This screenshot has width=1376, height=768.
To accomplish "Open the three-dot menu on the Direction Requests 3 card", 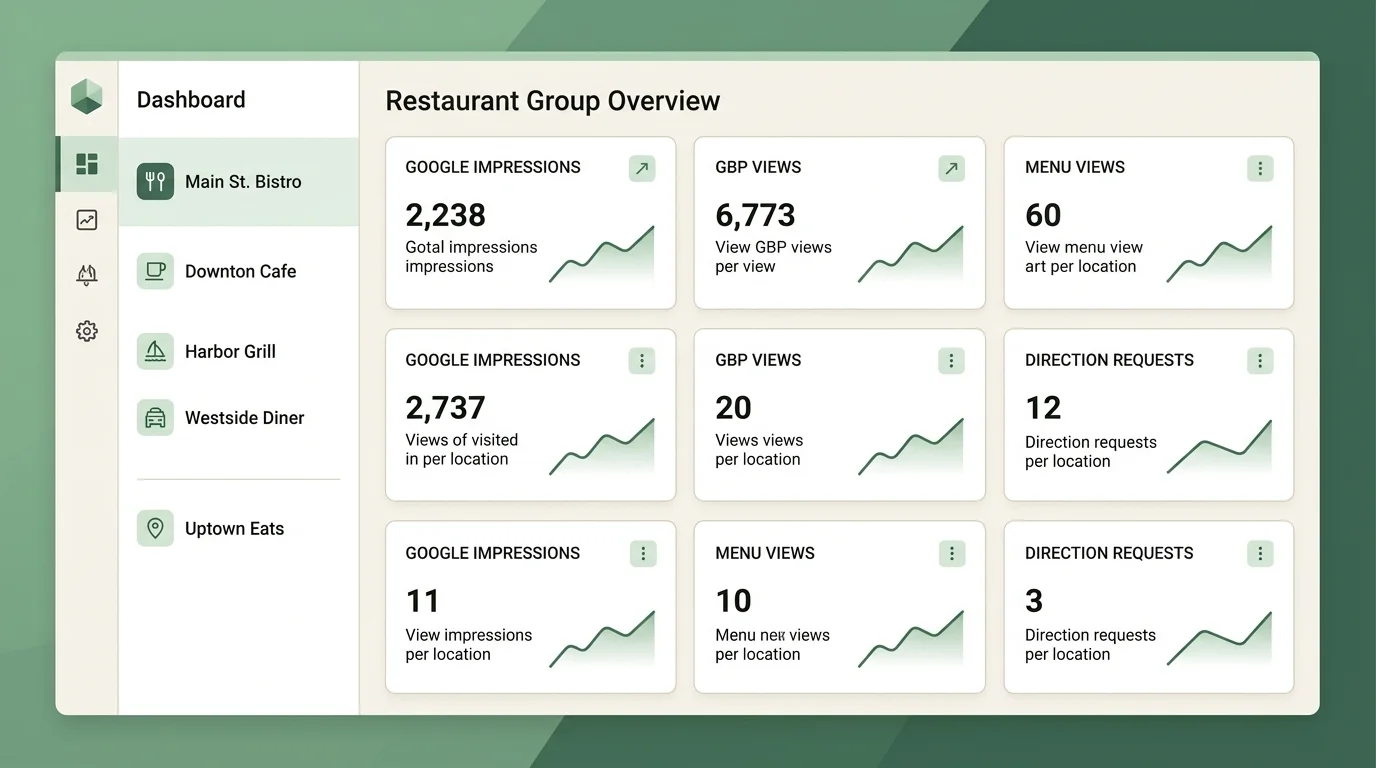I will point(1260,553).
